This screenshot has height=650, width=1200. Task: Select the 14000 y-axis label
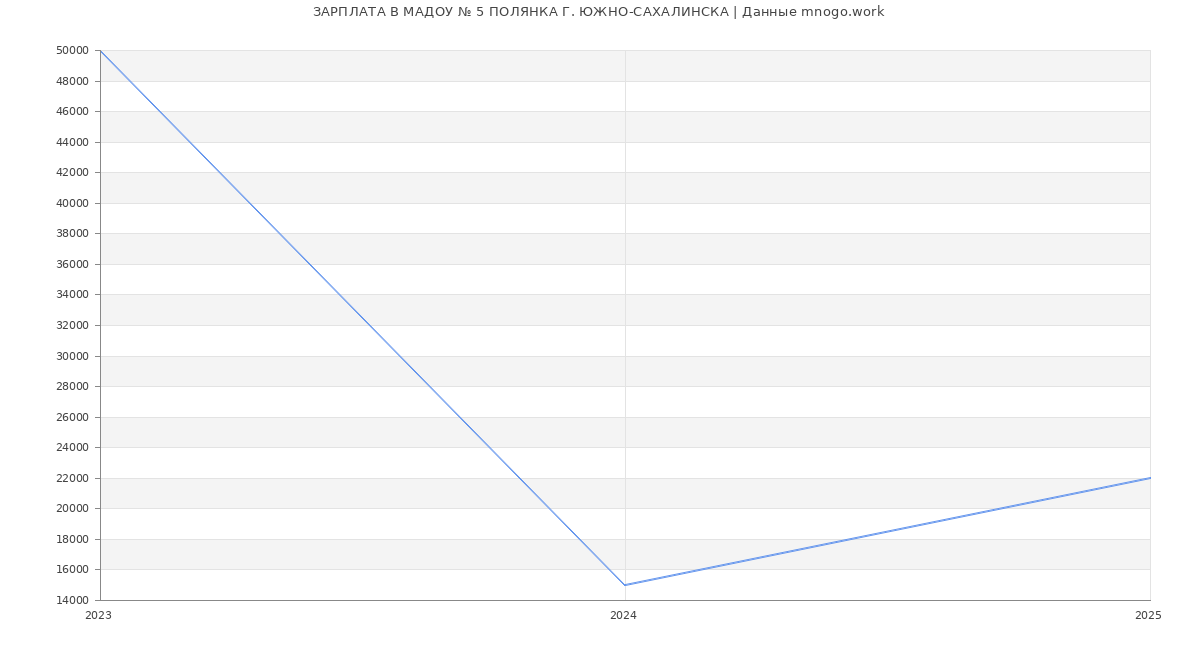point(72,600)
